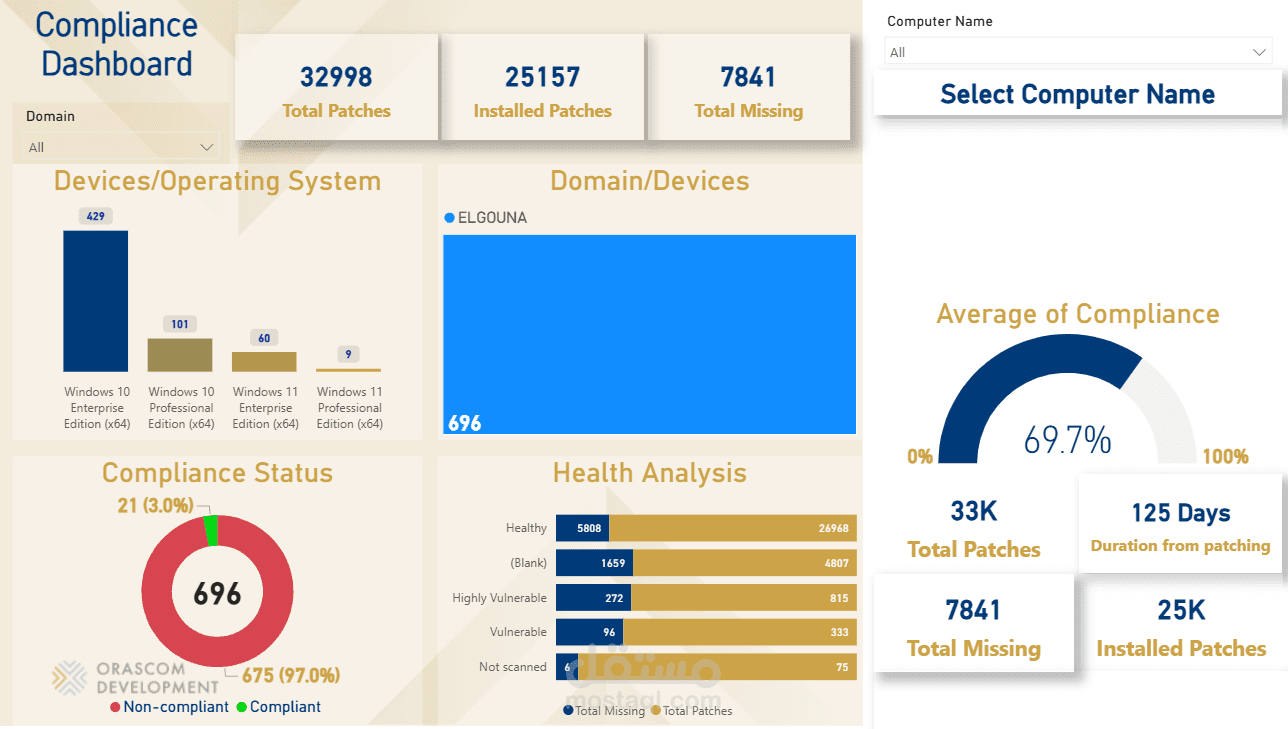The image size is (1288, 729).
Task: Select the Windows 10 Professional Edition bar
Action: tap(180, 355)
